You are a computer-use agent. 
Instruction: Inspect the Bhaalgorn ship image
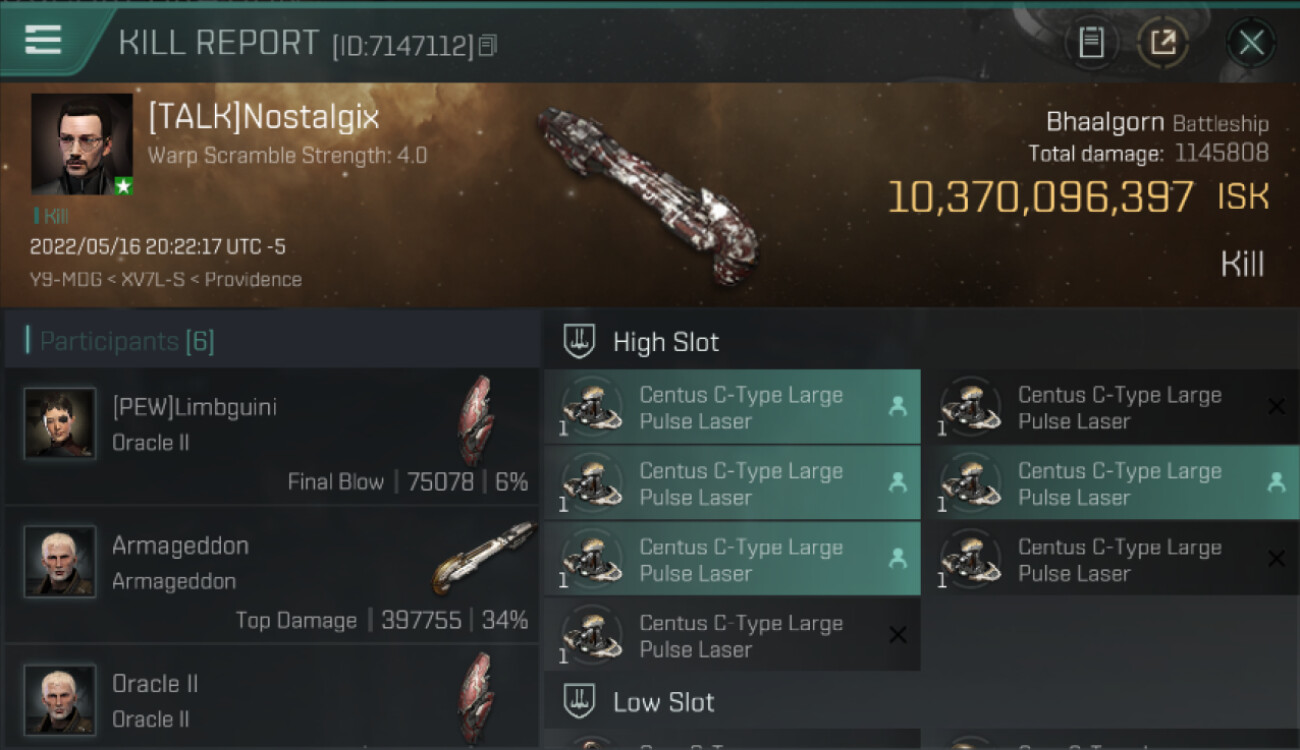coord(646,195)
